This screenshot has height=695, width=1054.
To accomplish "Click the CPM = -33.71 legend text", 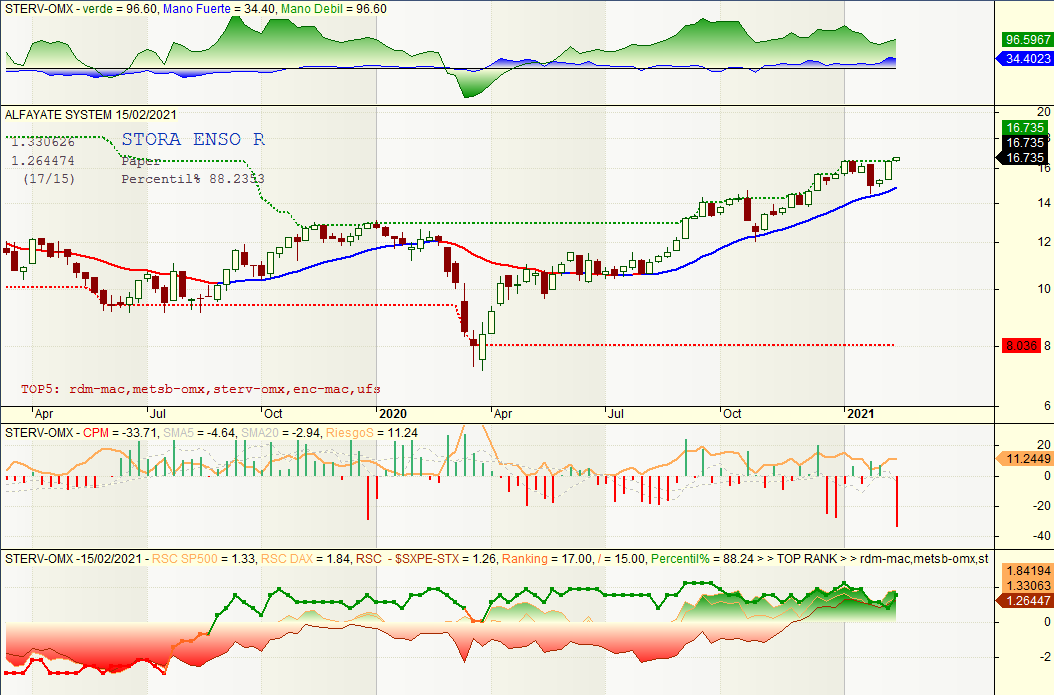I will click(x=120, y=433).
